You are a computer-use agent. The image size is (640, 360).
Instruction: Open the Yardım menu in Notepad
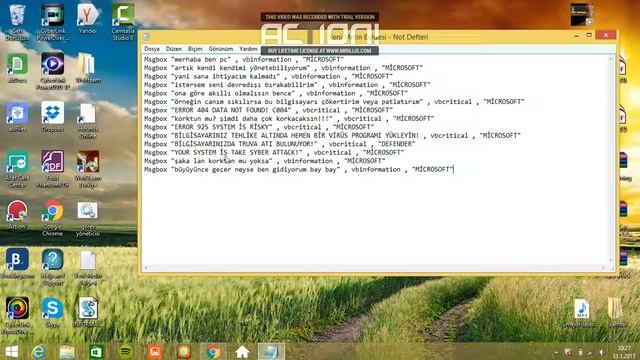(248, 49)
